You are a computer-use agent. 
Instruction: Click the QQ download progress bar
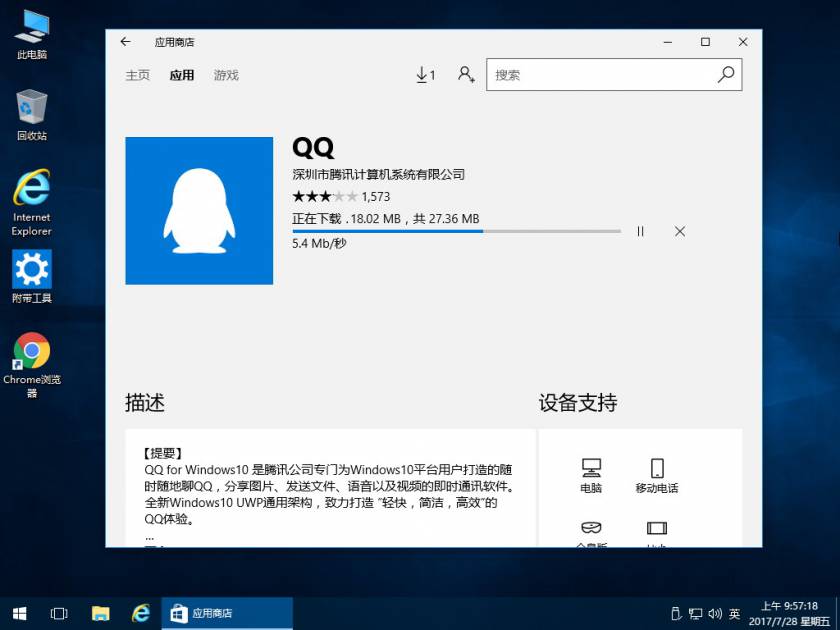tap(456, 231)
